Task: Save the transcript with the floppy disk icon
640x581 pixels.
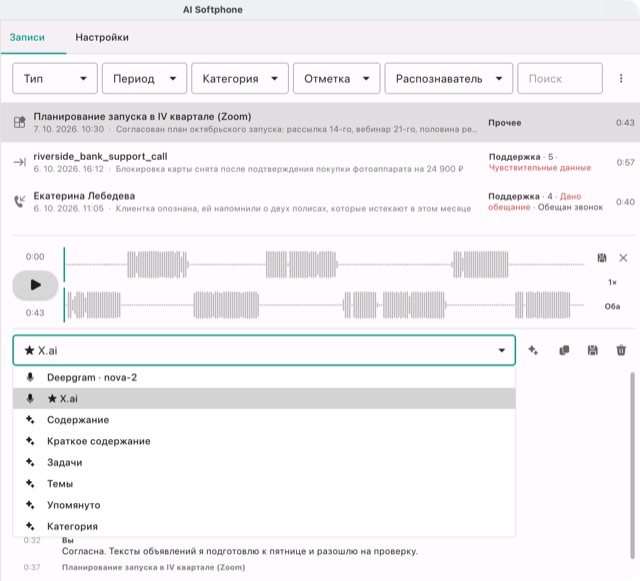Action: click(x=593, y=350)
